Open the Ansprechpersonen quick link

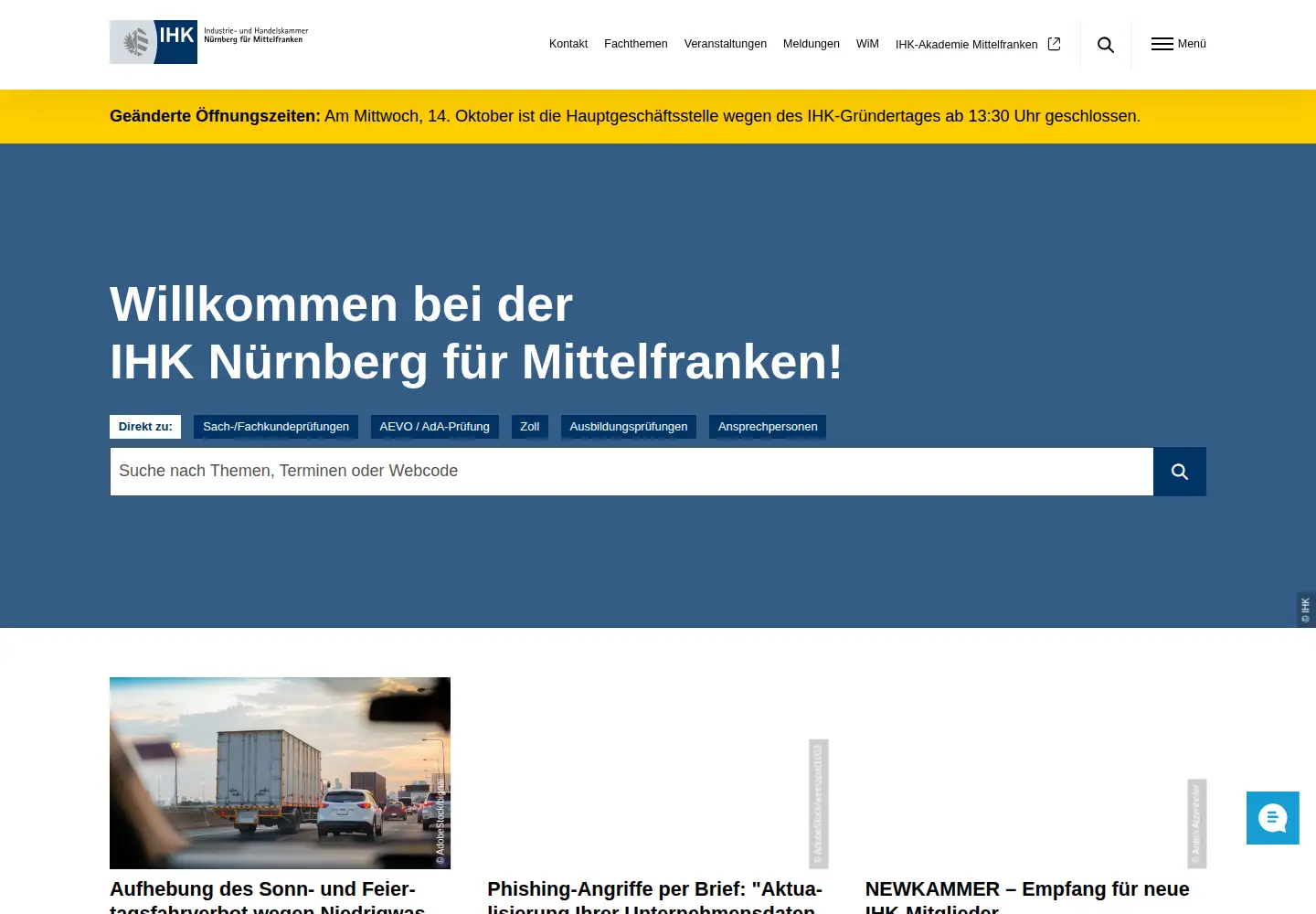768,427
